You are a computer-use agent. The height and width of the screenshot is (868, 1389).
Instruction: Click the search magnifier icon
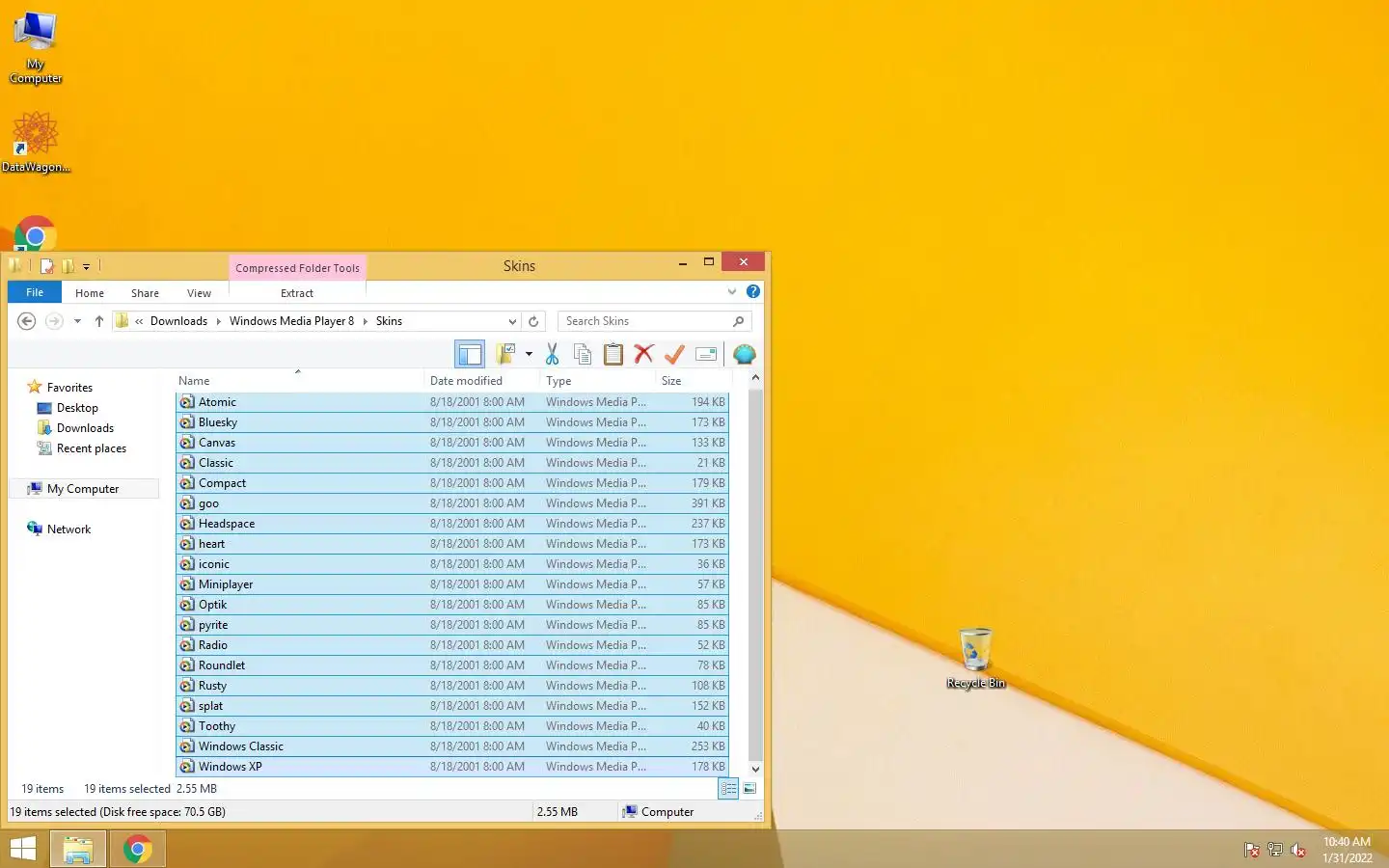tap(738, 321)
